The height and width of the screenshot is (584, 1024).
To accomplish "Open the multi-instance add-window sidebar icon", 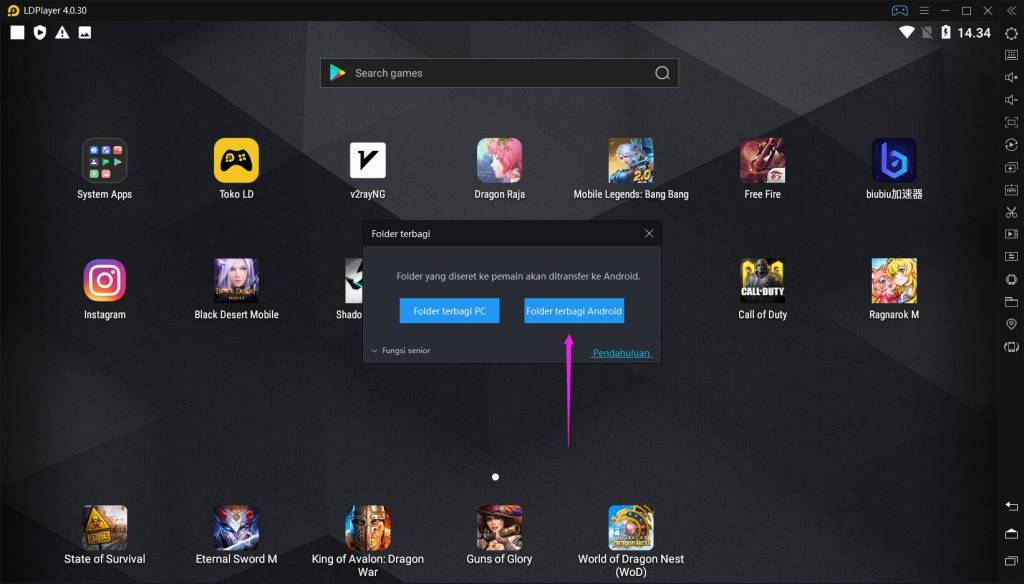I will tap(1011, 167).
